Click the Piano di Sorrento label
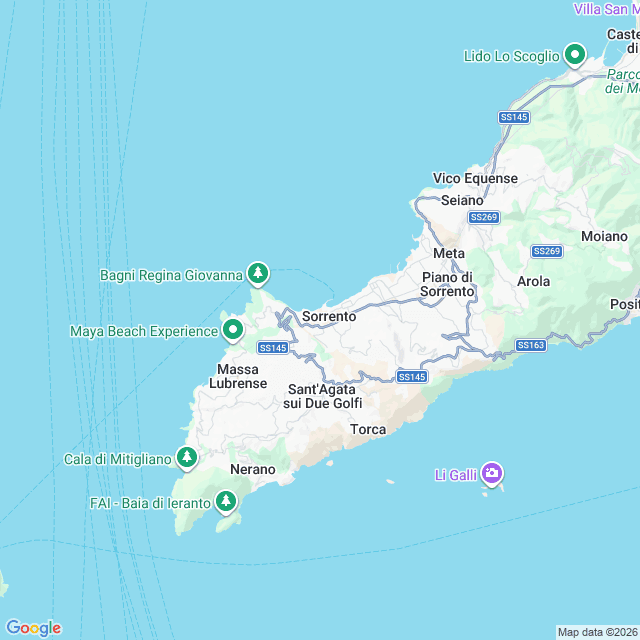 (x=447, y=284)
